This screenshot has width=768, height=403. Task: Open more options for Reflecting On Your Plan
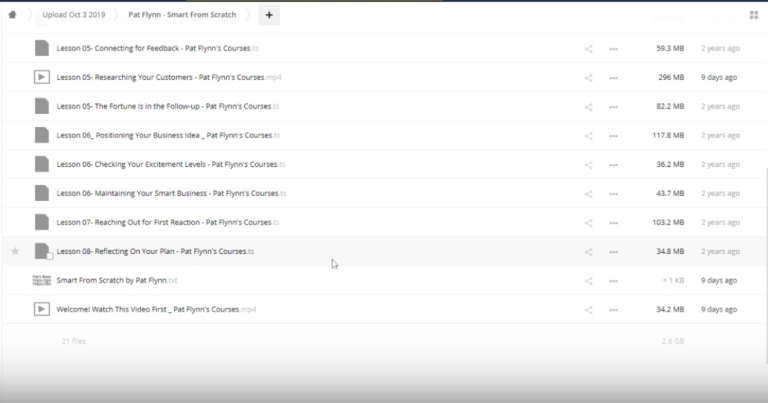(x=613, y=252)
